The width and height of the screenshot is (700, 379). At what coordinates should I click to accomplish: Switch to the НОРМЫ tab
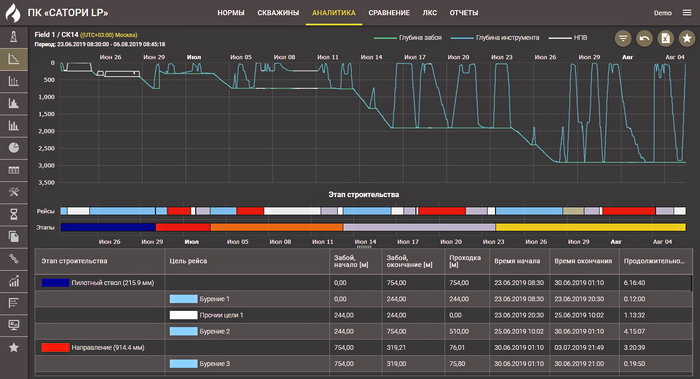231,13
